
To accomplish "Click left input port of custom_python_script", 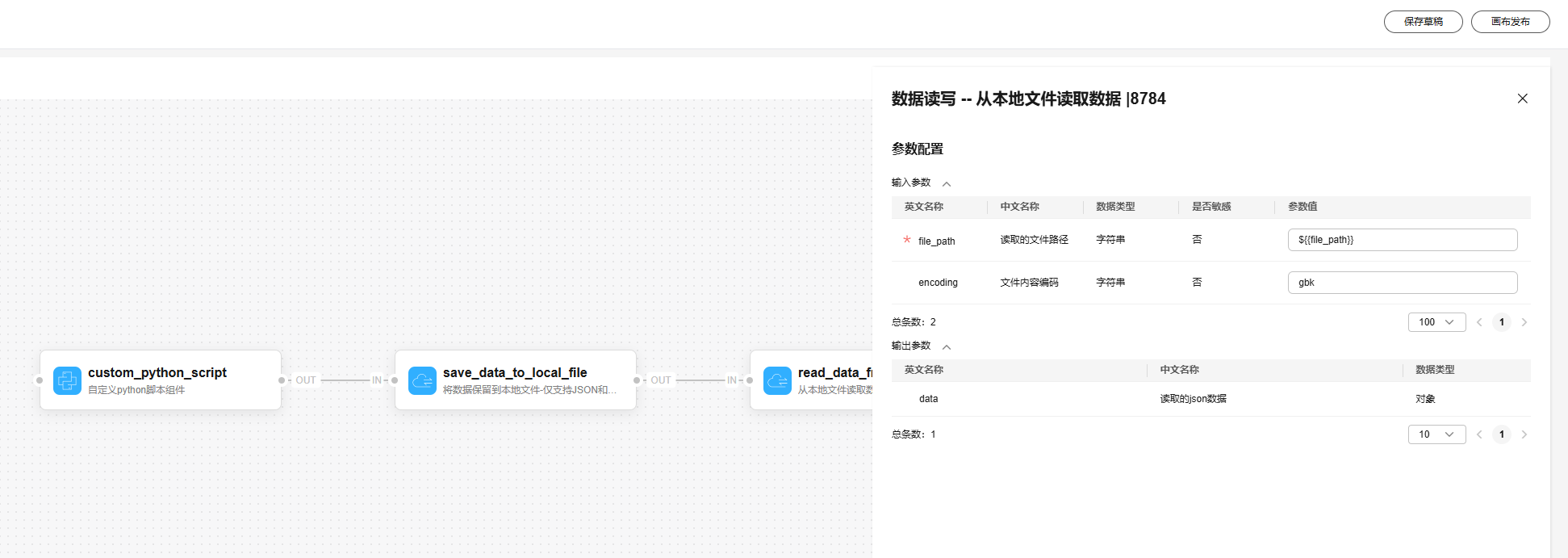I will click(x=40, y=380).
